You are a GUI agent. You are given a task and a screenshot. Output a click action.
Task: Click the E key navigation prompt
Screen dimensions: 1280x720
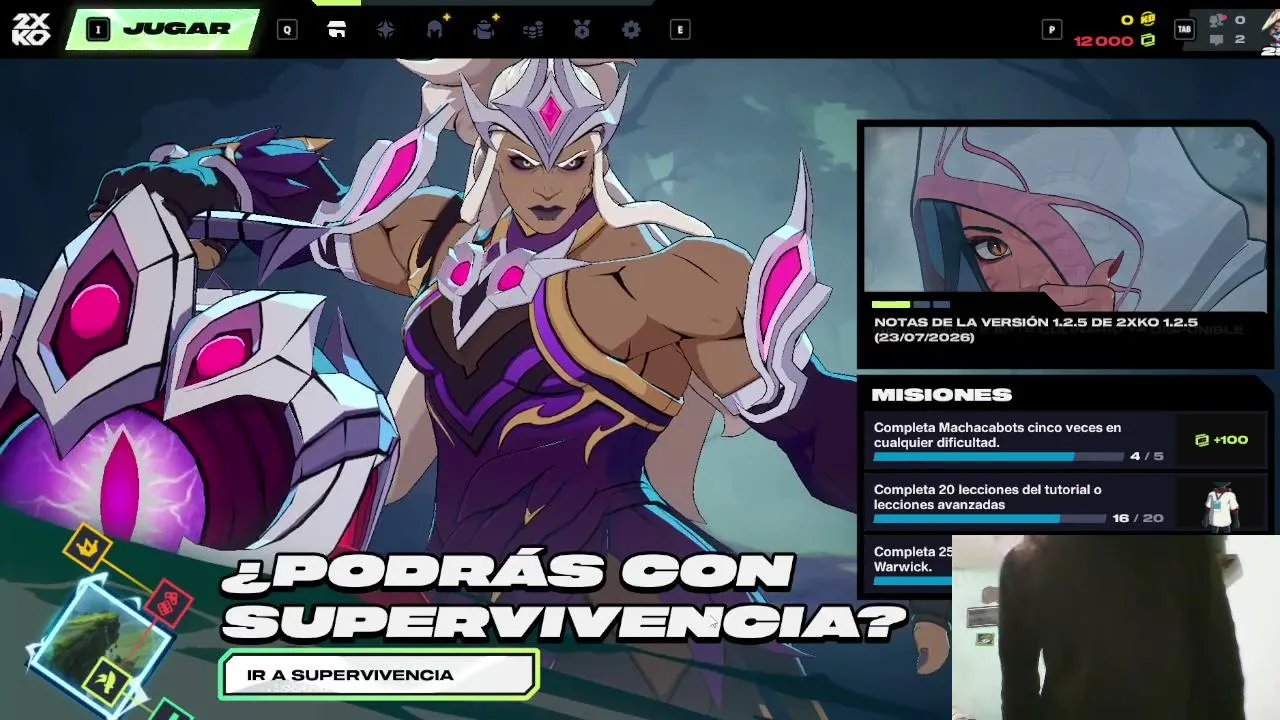pyautogui.click(x=680, y=30)
